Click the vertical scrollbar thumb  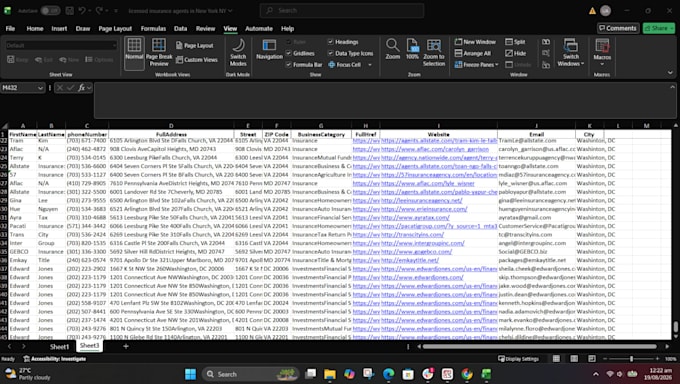coord(675,327)
